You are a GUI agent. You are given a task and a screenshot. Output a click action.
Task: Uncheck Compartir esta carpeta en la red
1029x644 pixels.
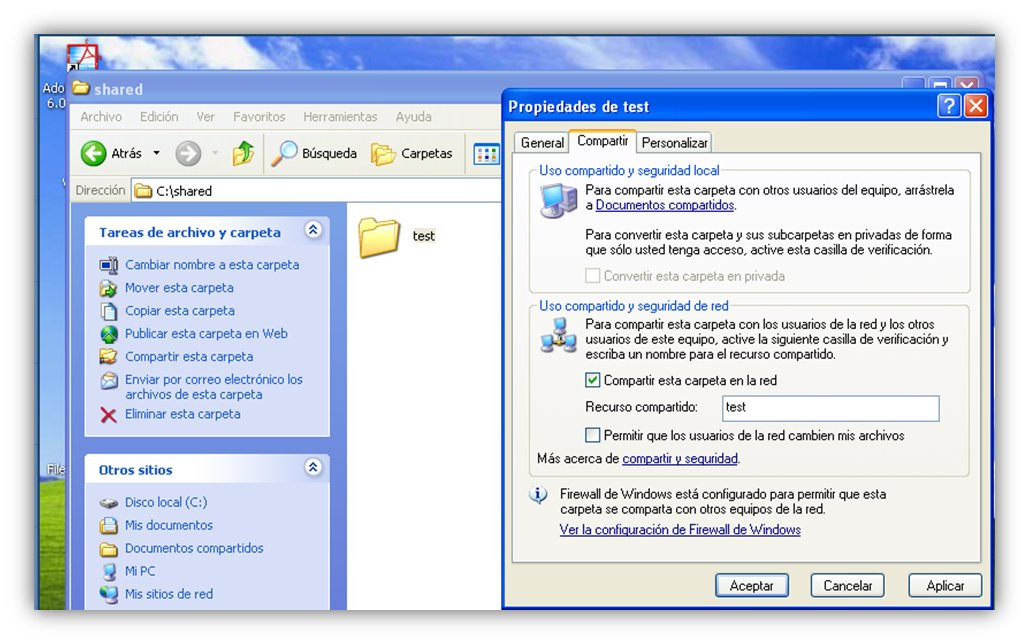592,380
